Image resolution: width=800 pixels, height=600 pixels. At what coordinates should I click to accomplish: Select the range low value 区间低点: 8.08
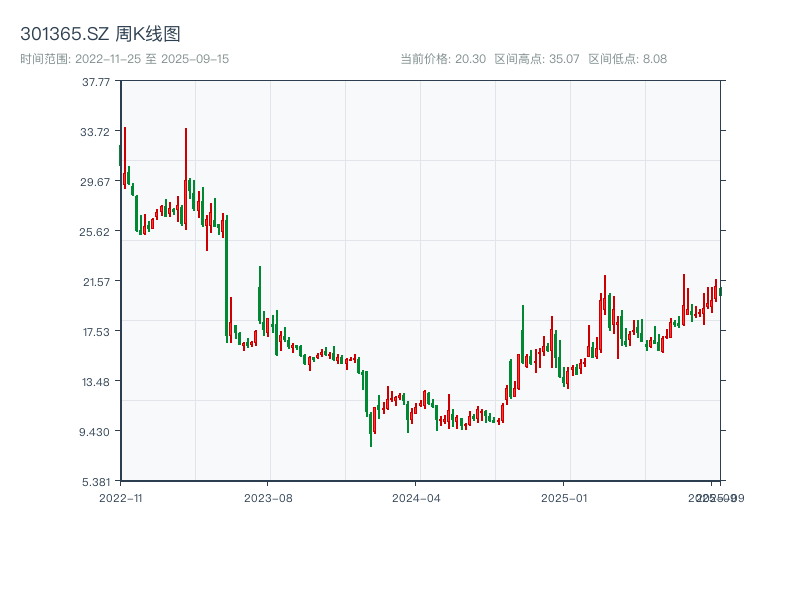click(x=628, y=59)
